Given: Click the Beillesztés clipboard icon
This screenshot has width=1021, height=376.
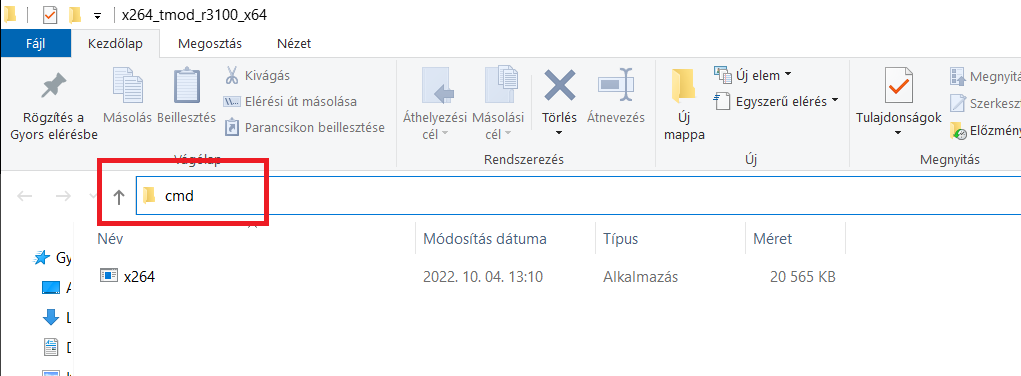Looking at the screenshot, I should point(186,85).
